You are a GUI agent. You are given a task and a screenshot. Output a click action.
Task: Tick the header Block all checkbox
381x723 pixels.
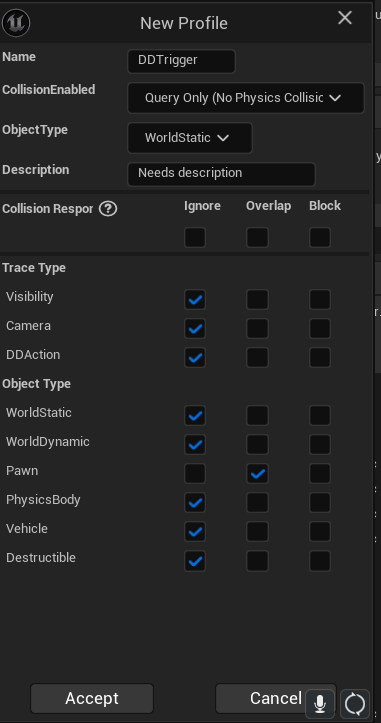pyautogui.click(x=320, y=237)
